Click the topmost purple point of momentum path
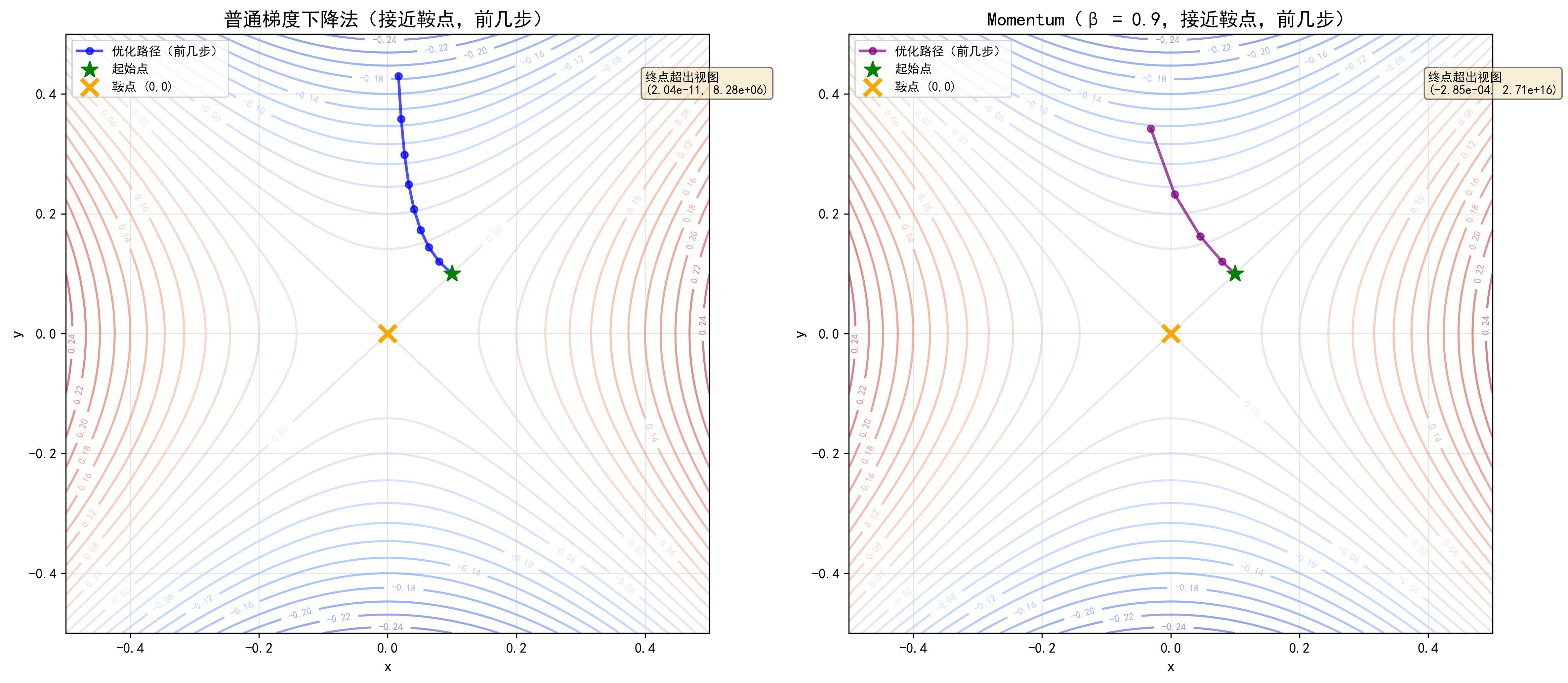Screen dimensions: 1568x683 [x=1150, y=129]
